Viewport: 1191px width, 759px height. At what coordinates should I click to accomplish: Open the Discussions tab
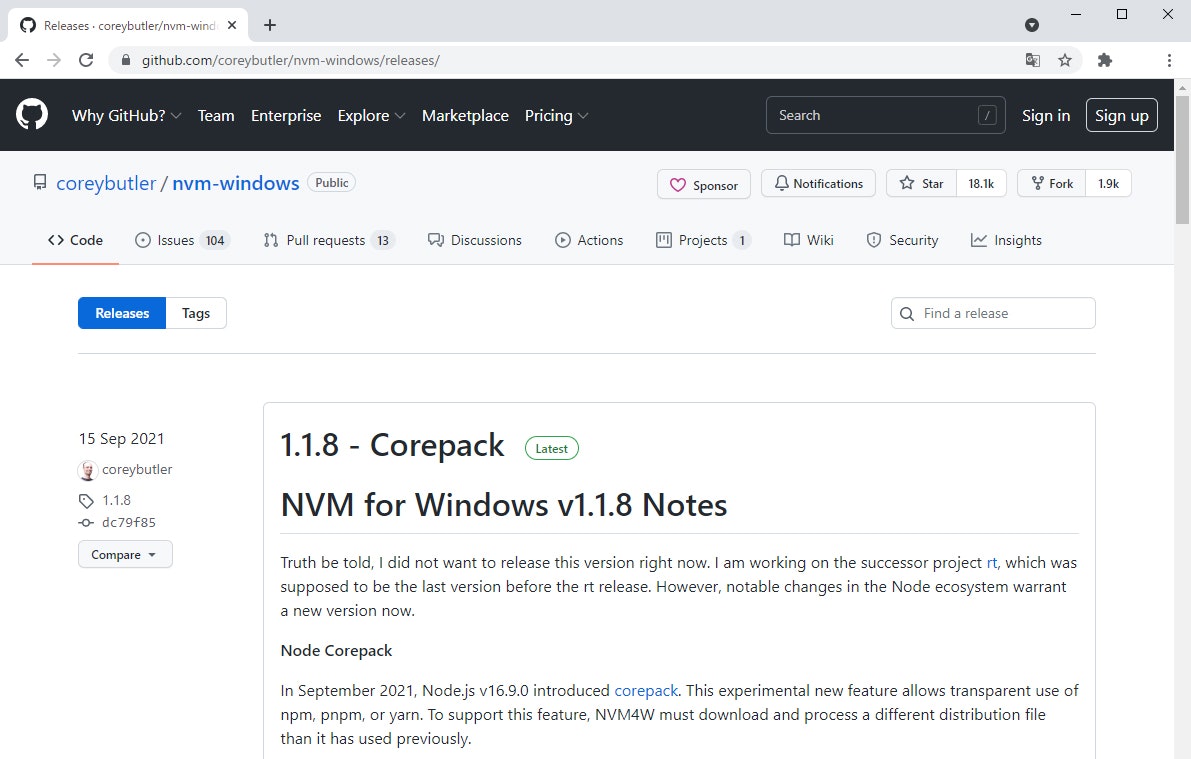coord(475,240)
